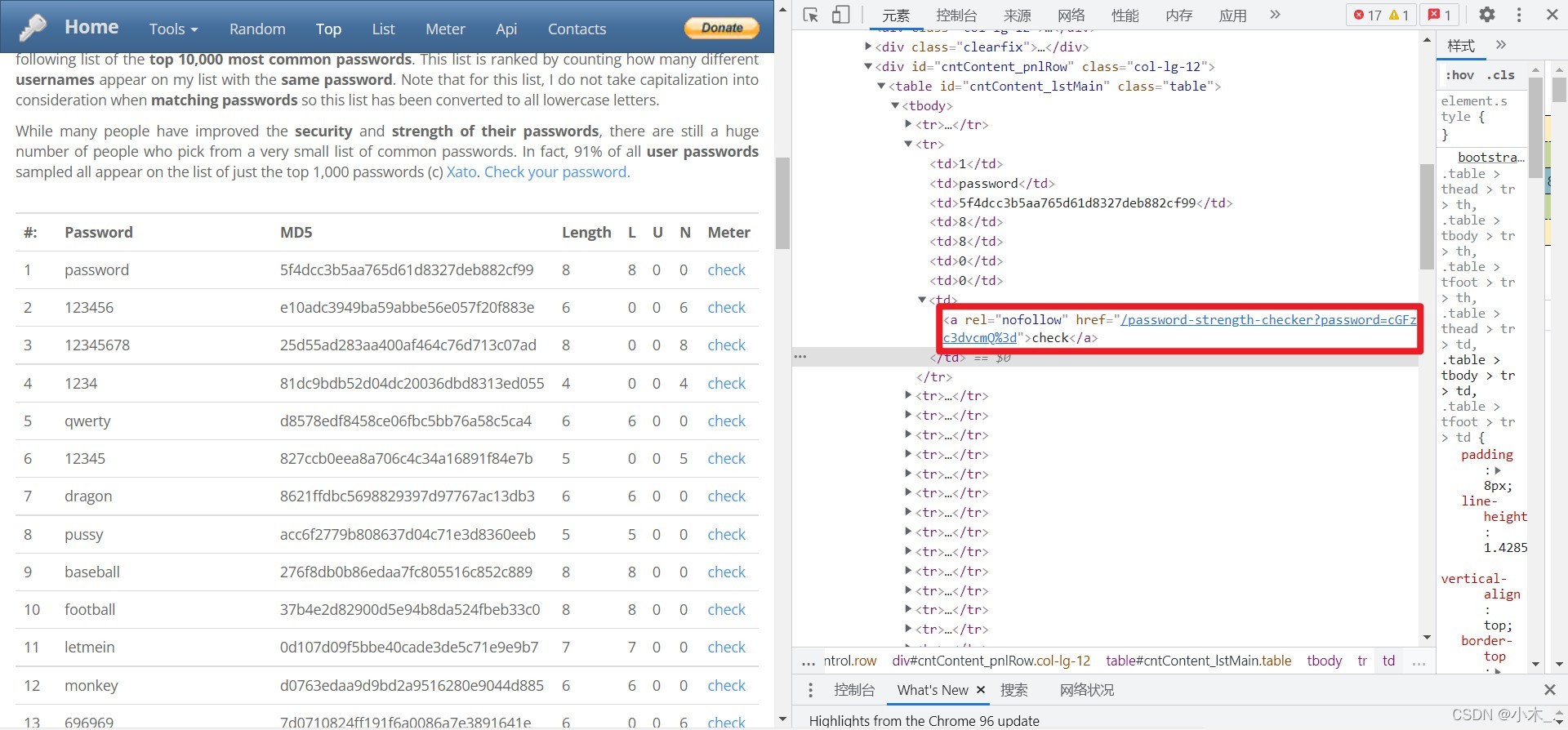This screenshot has width=1568, height=730.
Task: Open the Tools dropdown menu
Action: coord(173,29)
